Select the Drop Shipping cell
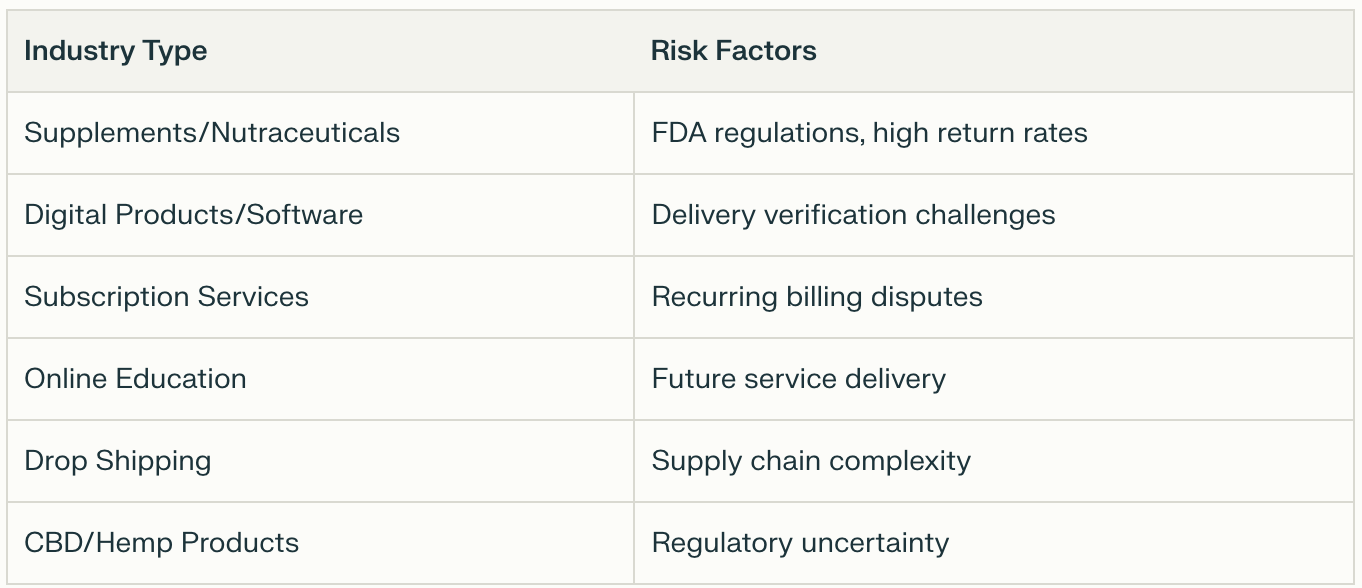 click(x=118, y=461)
